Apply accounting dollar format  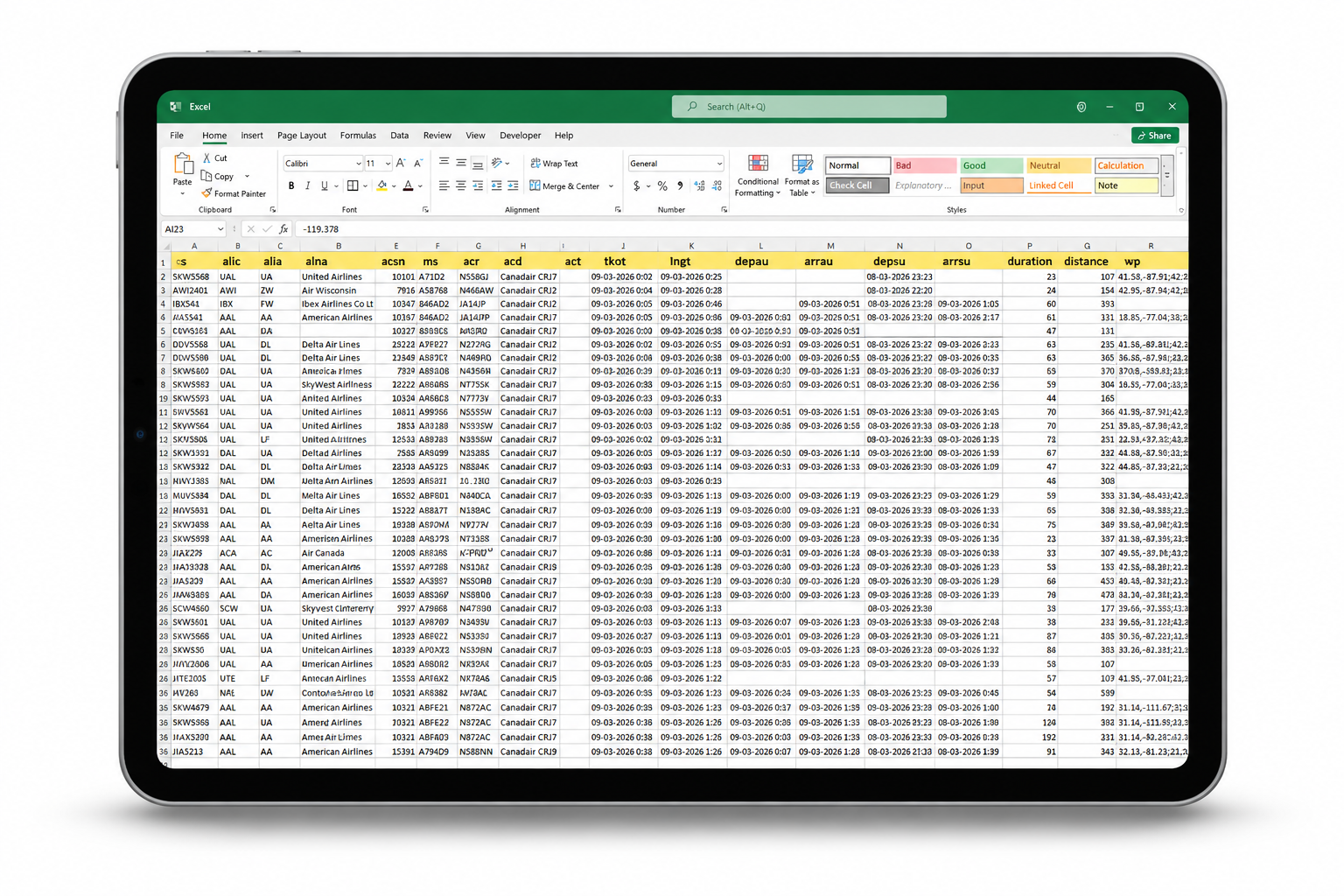[x=637, y=186]
